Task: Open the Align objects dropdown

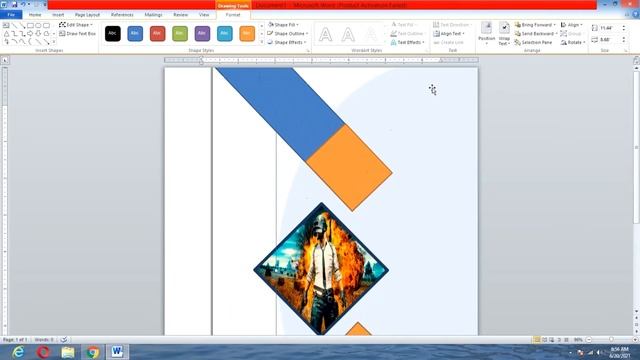Action: (572, 25)
